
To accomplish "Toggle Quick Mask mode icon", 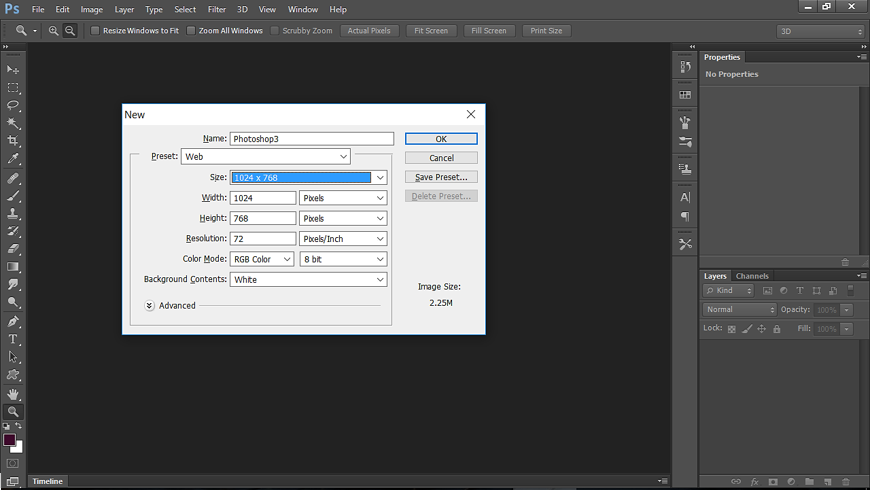I will 13,464.
